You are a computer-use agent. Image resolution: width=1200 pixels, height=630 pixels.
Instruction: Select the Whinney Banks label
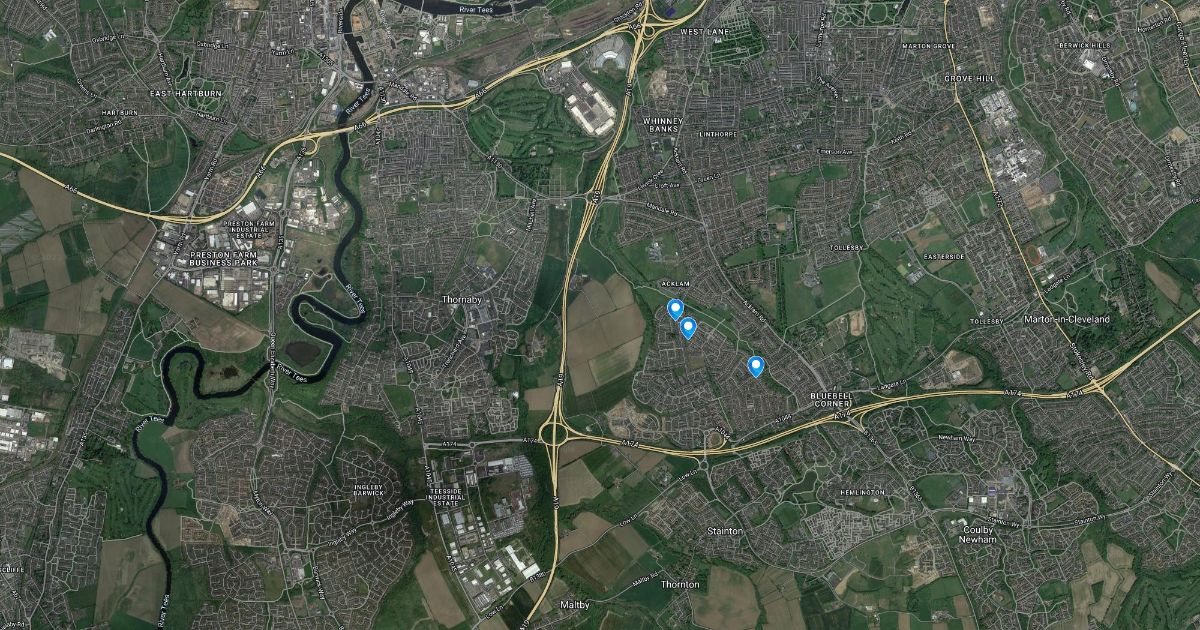[662, 124]
